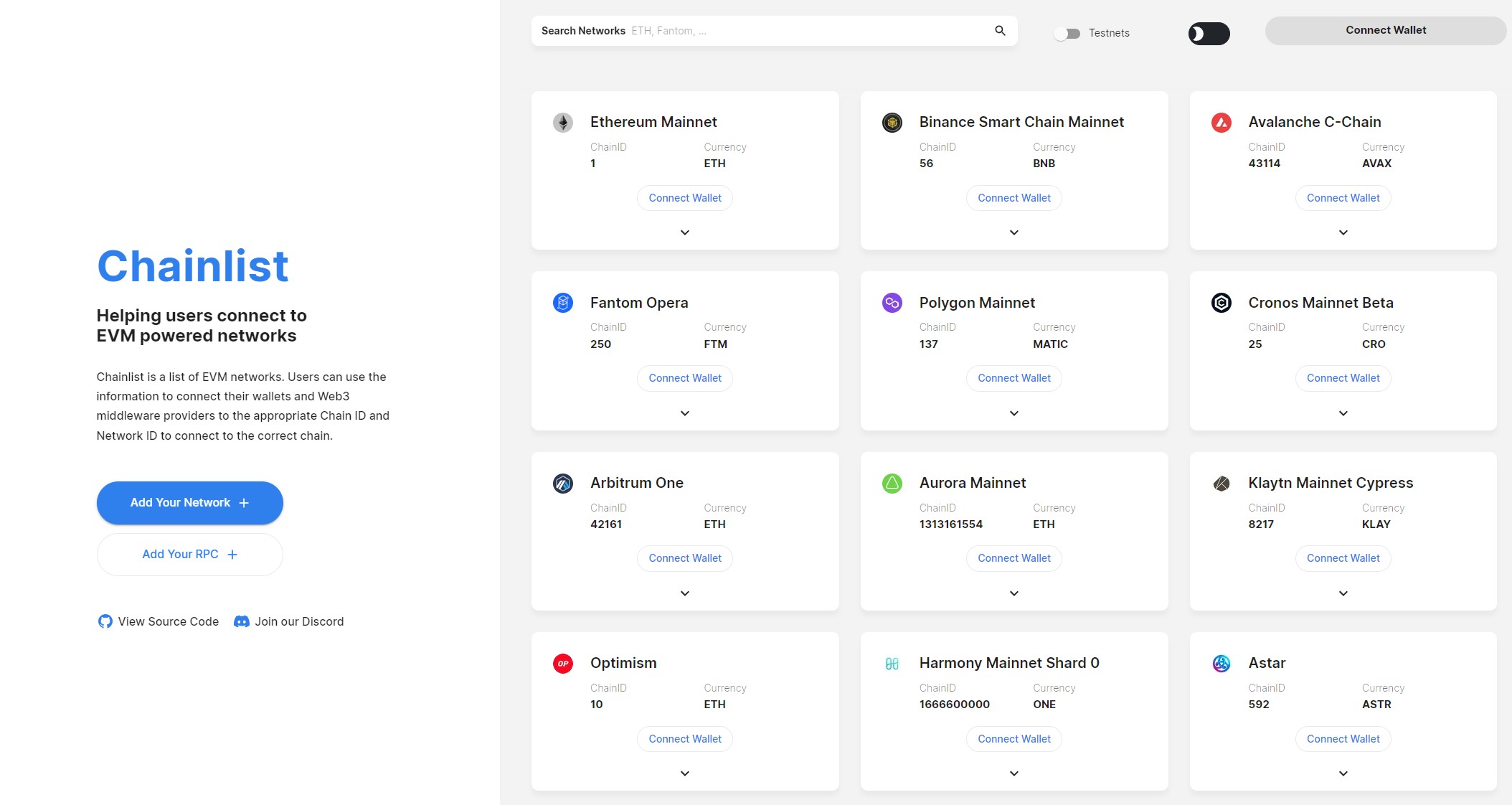The width and height of the screenshot is (1512, 805).
Task: Click the AVAX currency value
Action: (1376, 164)
